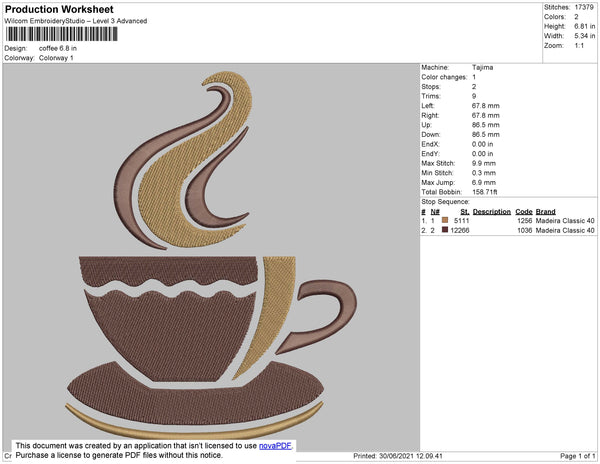This screenshot has height=464, width=600.
Task: Click the Code column header
Action: pyautogui.click(x=524, y=212)
